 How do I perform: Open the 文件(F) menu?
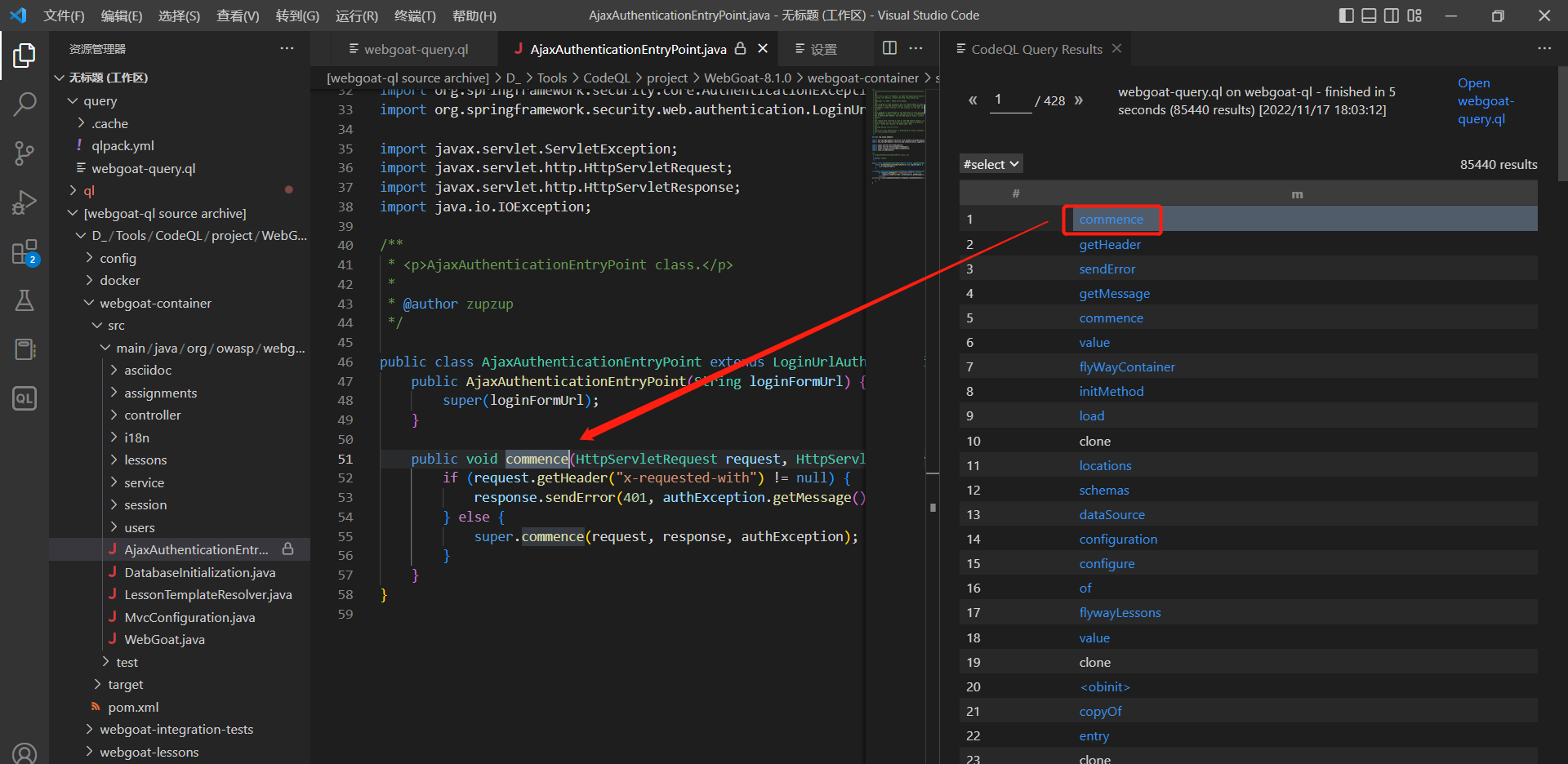point(64,16)
